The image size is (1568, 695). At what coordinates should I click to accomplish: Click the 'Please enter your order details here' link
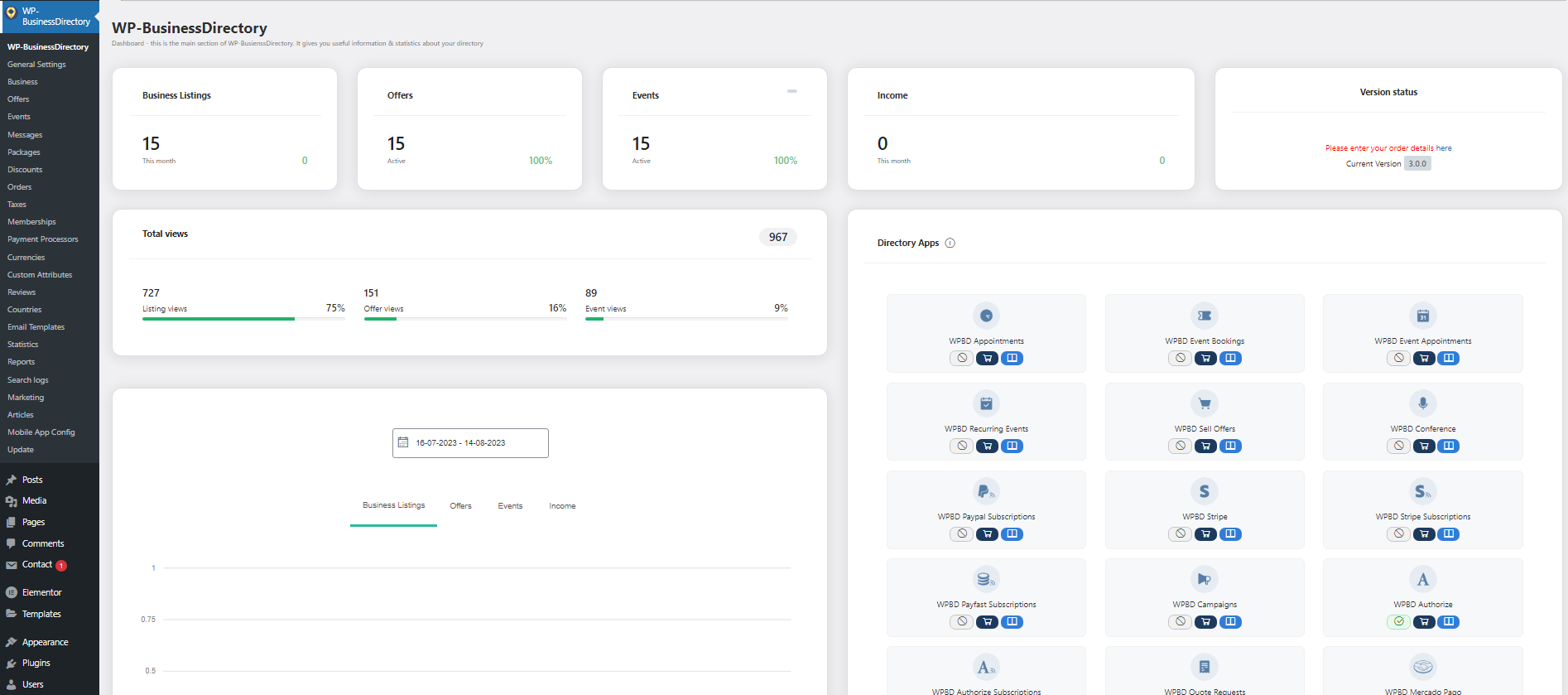point(1388,148)
